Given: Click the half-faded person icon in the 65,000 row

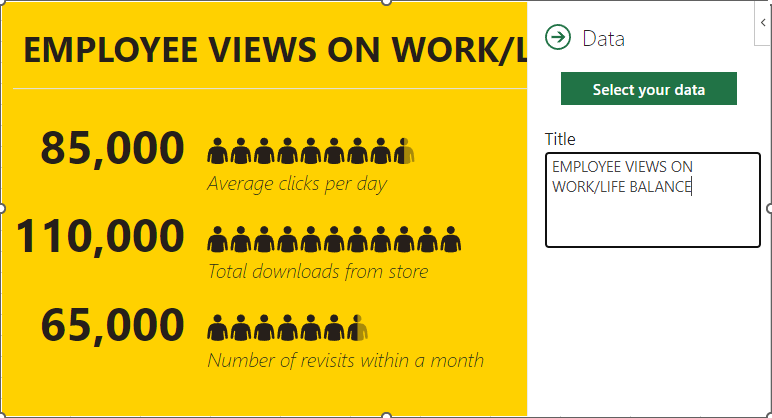Looking at the screenshot, I should point(358,328).
